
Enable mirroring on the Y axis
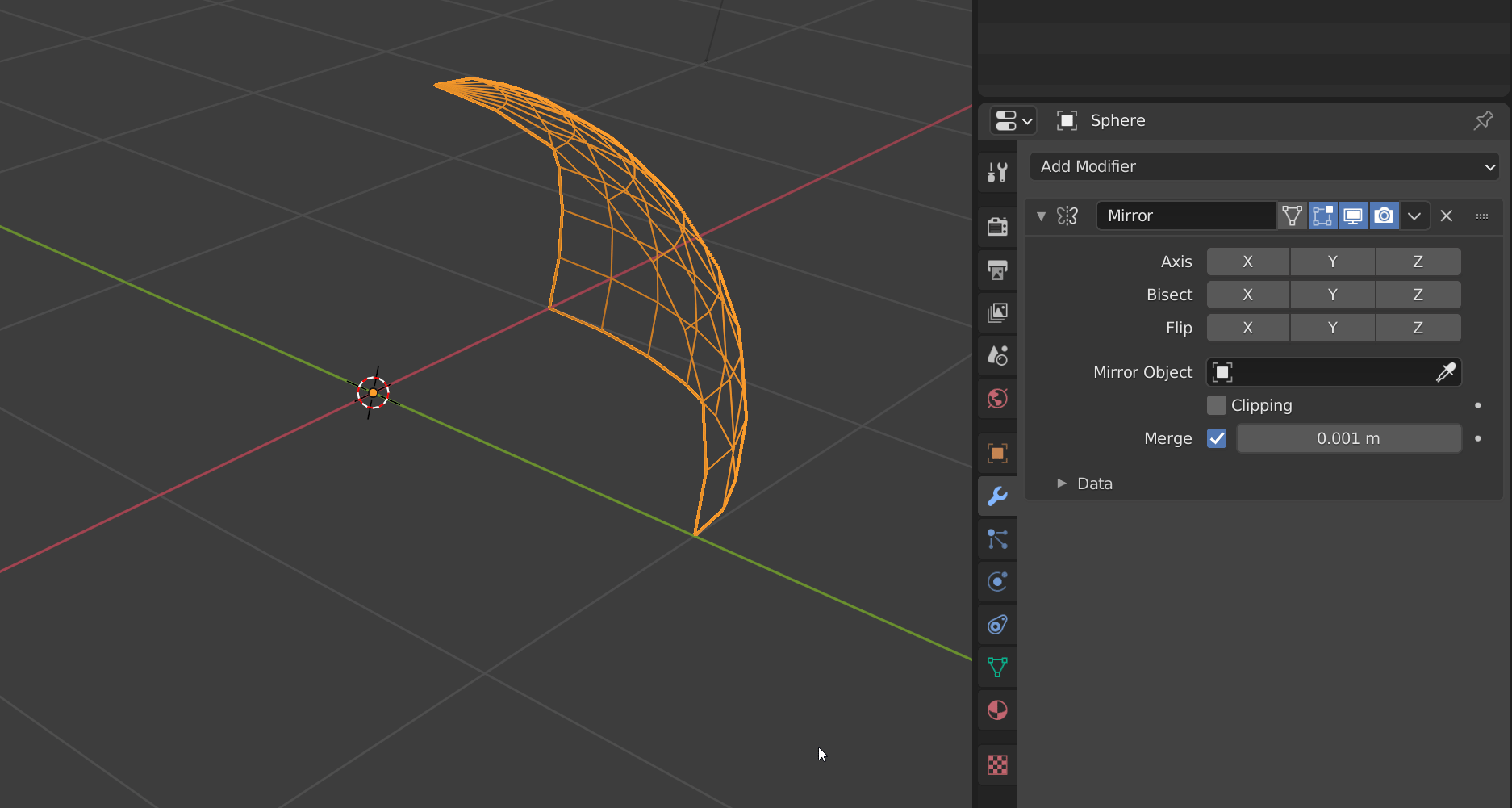point(1332,261)
